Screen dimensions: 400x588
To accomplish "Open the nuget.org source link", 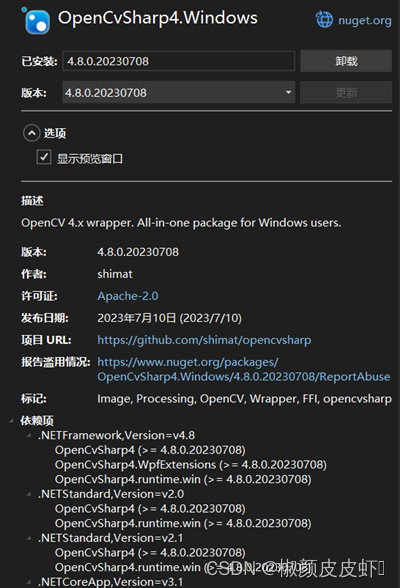I will tap(365, 20).
